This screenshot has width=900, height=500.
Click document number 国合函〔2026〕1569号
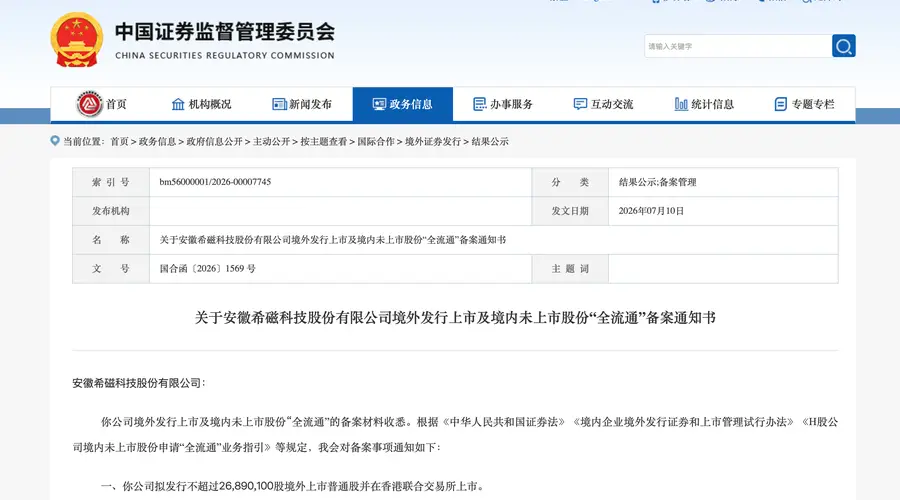207,269
